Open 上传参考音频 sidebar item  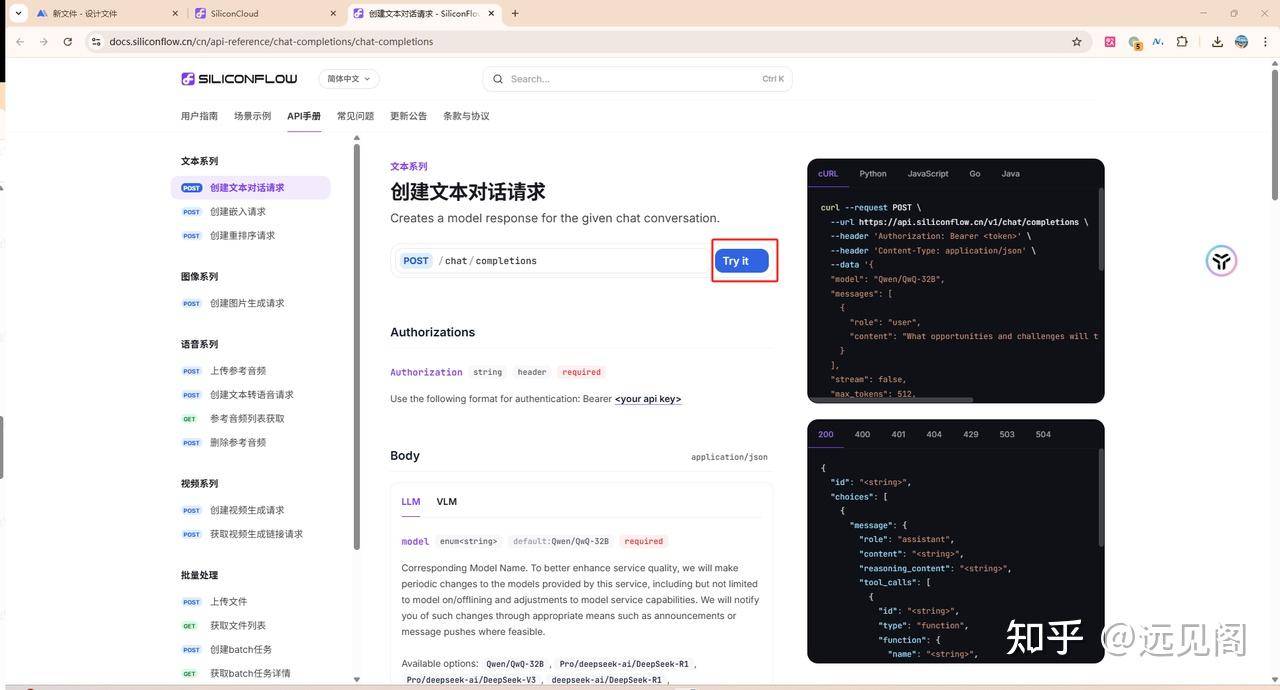pyautogui.click(x=250, y=371)
